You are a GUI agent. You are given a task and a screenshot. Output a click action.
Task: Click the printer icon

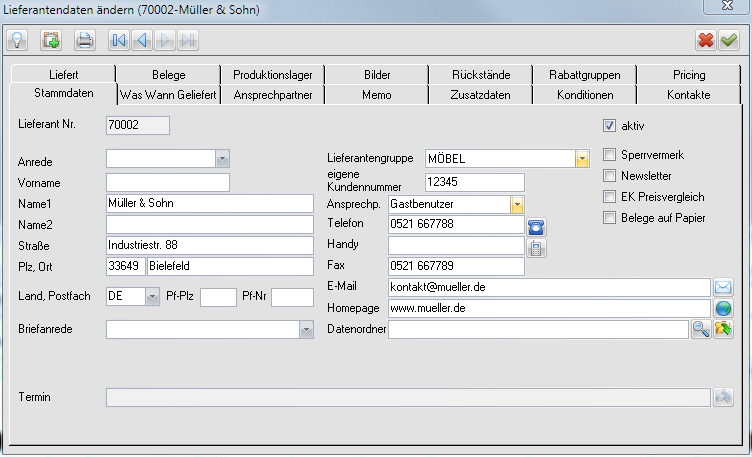click(x=85, y=40)
